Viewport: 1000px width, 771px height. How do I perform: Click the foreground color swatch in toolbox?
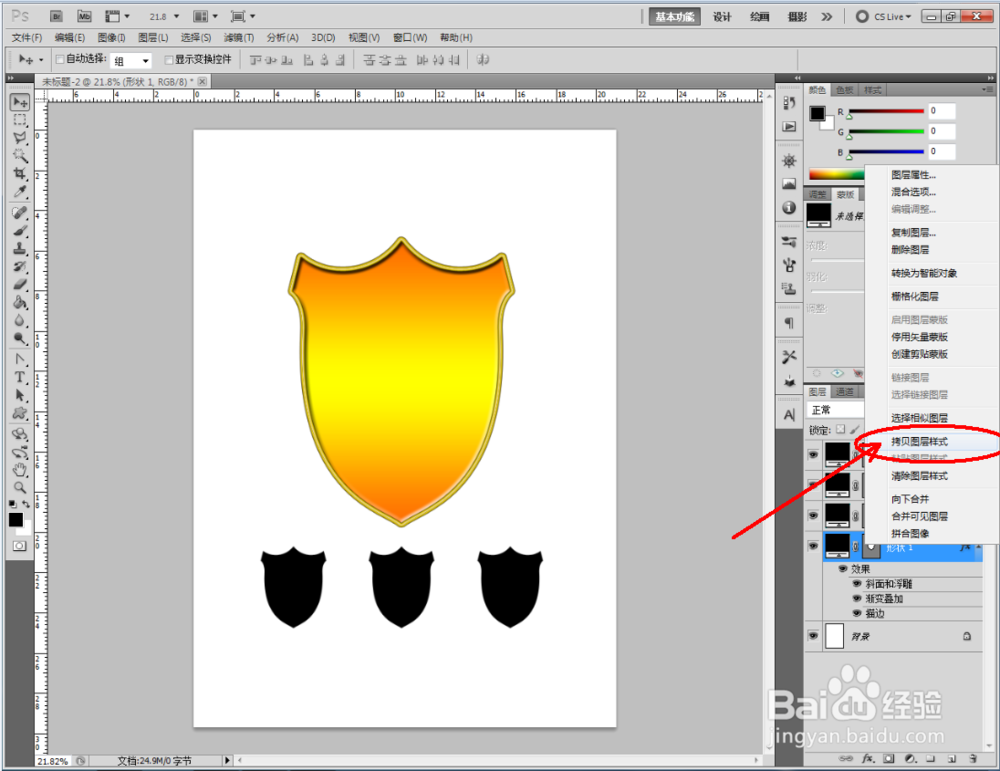[x=16, y=520]
